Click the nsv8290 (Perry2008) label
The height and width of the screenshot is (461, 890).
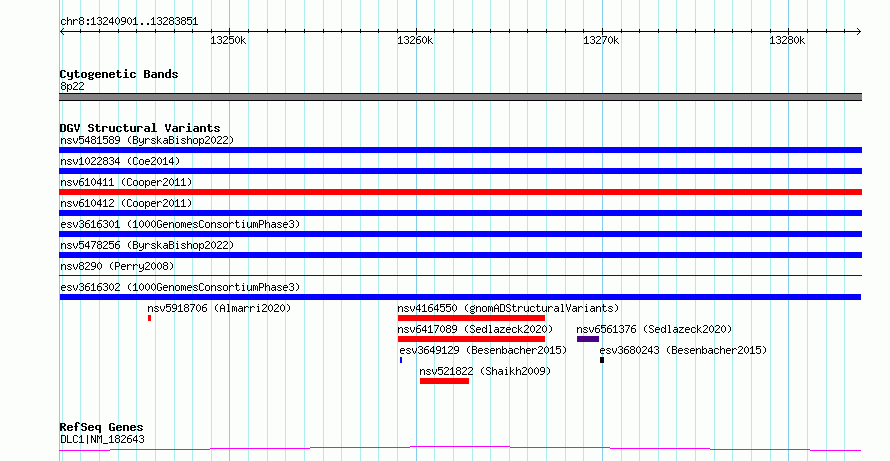coord(117,266)
